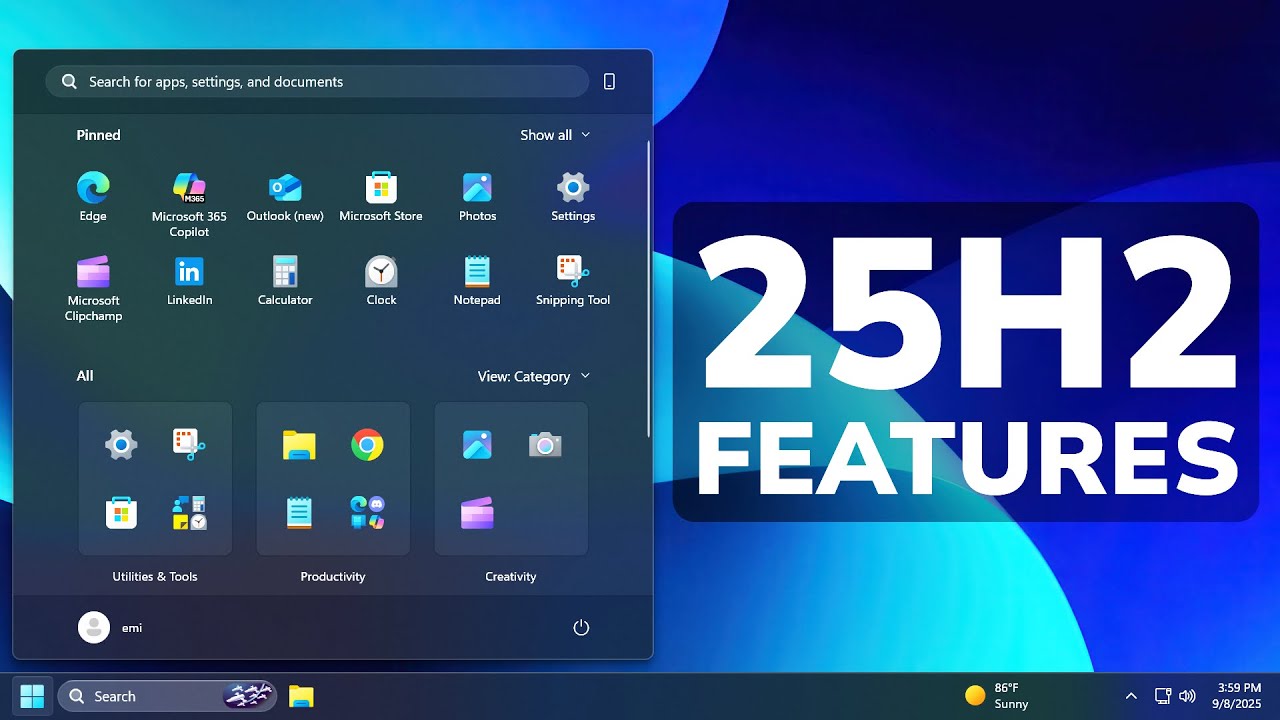Click the taskbar Search box

click(167, 696)
